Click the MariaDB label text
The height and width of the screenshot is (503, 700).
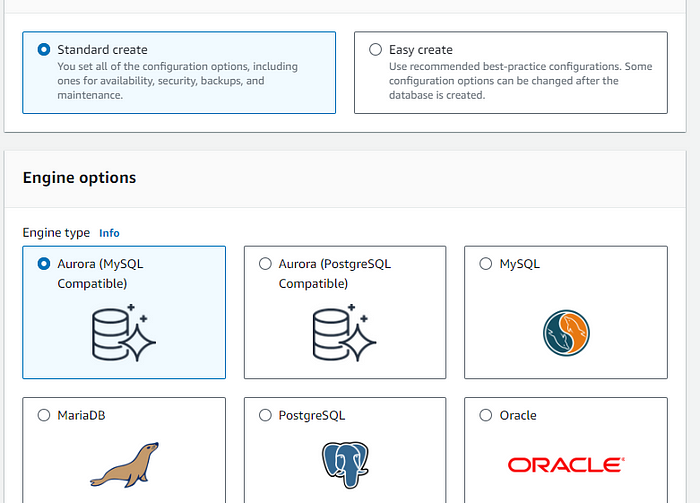coord(81,415)
